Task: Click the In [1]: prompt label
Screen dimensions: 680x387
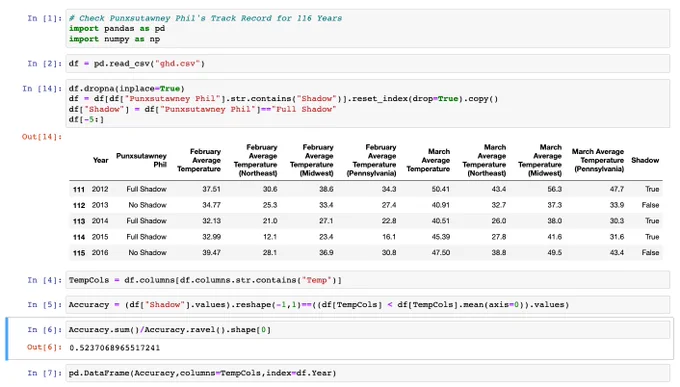Action: (x=44, y=18)
